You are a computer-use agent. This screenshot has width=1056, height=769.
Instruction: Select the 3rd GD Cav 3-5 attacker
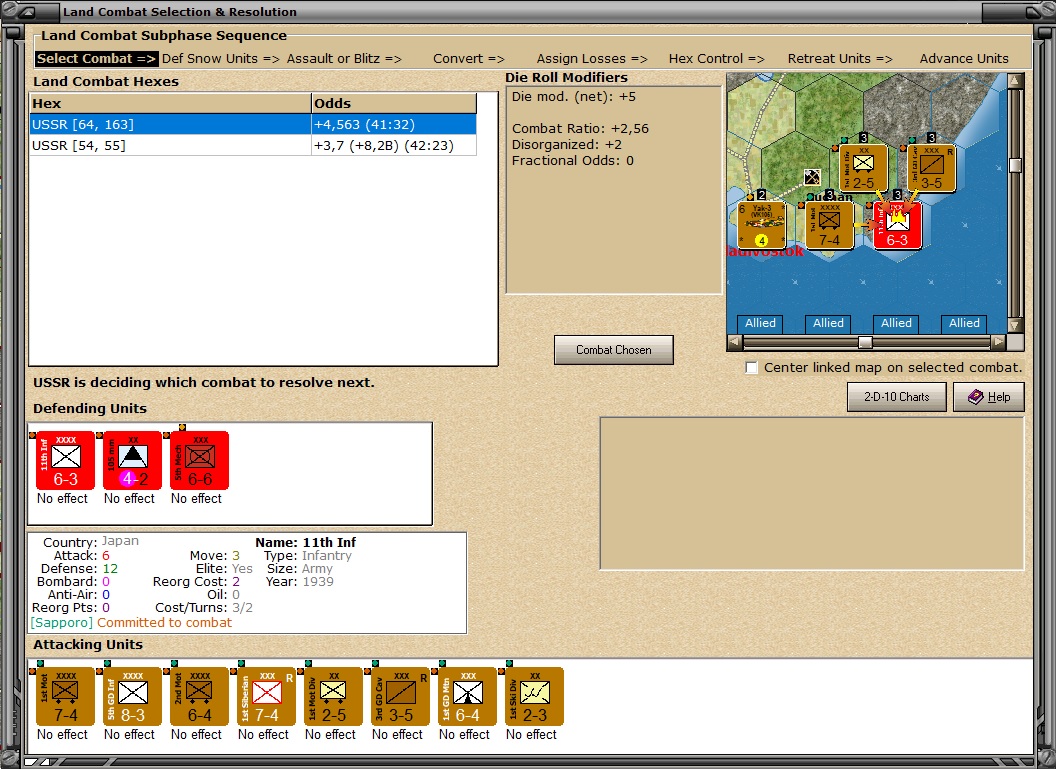pos(398,696)
